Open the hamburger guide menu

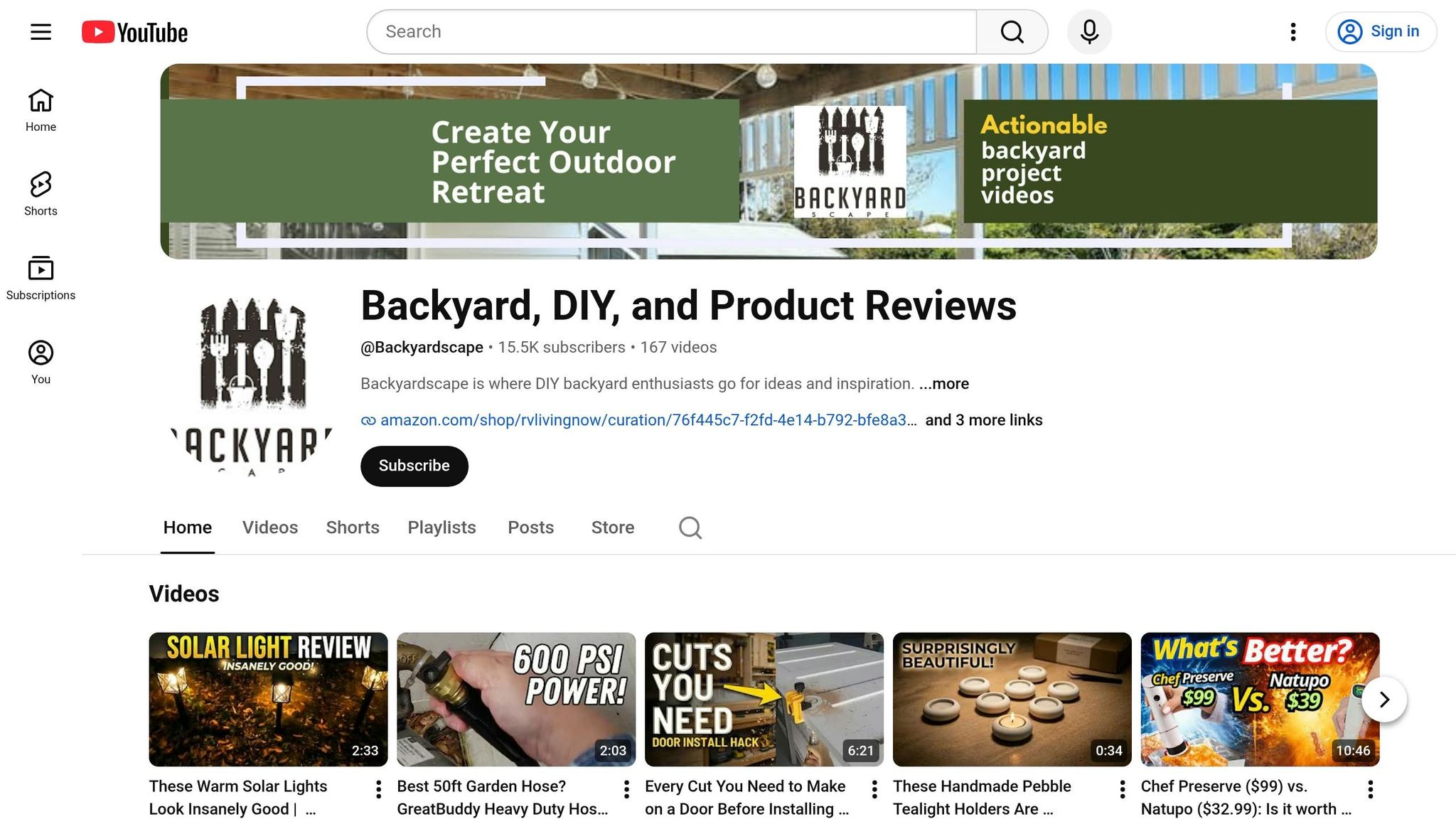point(41,32)
